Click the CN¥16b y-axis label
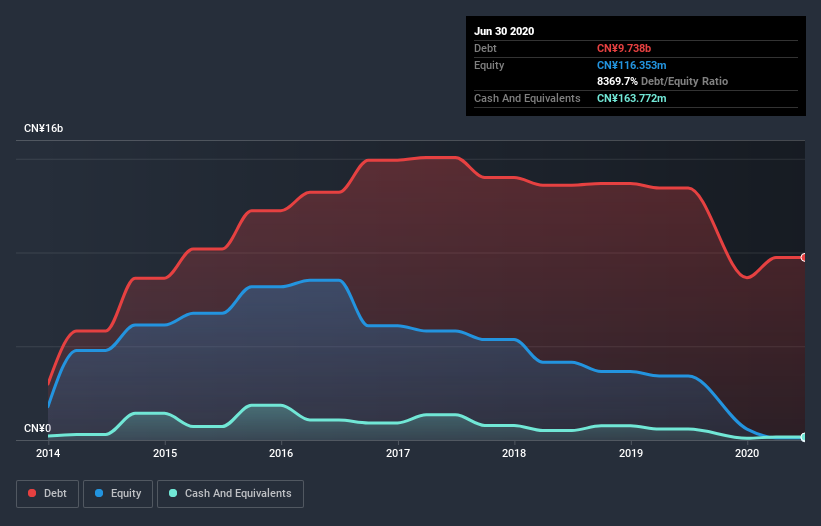 pyautogui.click(x=43, y=128)
